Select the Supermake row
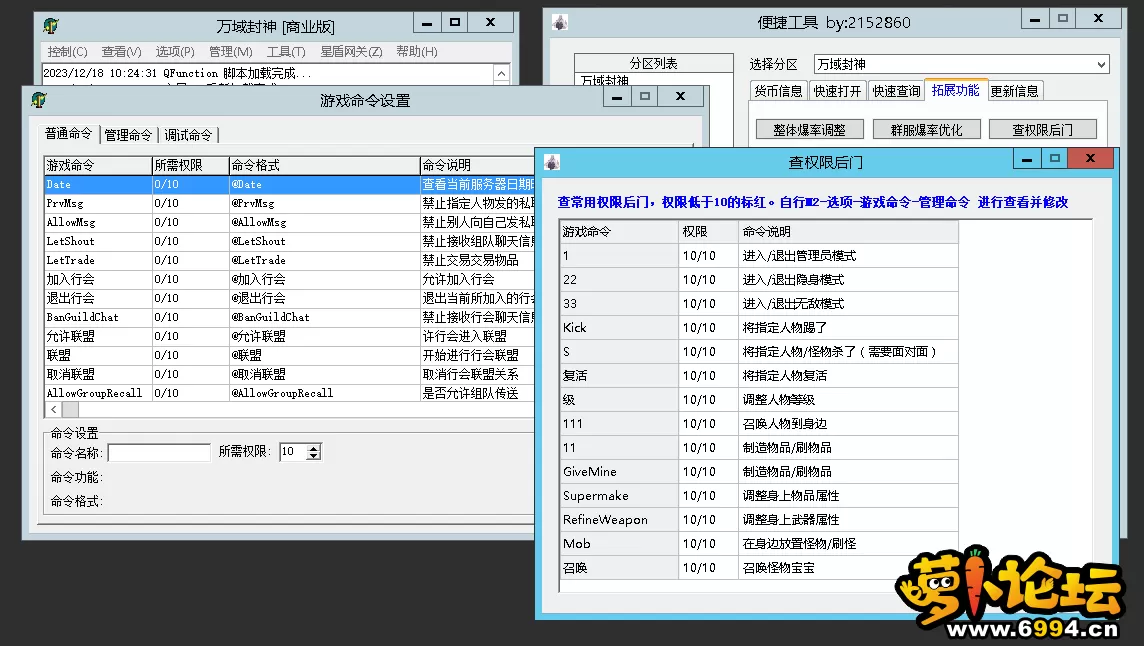The width and height of the screenshot is (1144, 646). click(759, 496)
